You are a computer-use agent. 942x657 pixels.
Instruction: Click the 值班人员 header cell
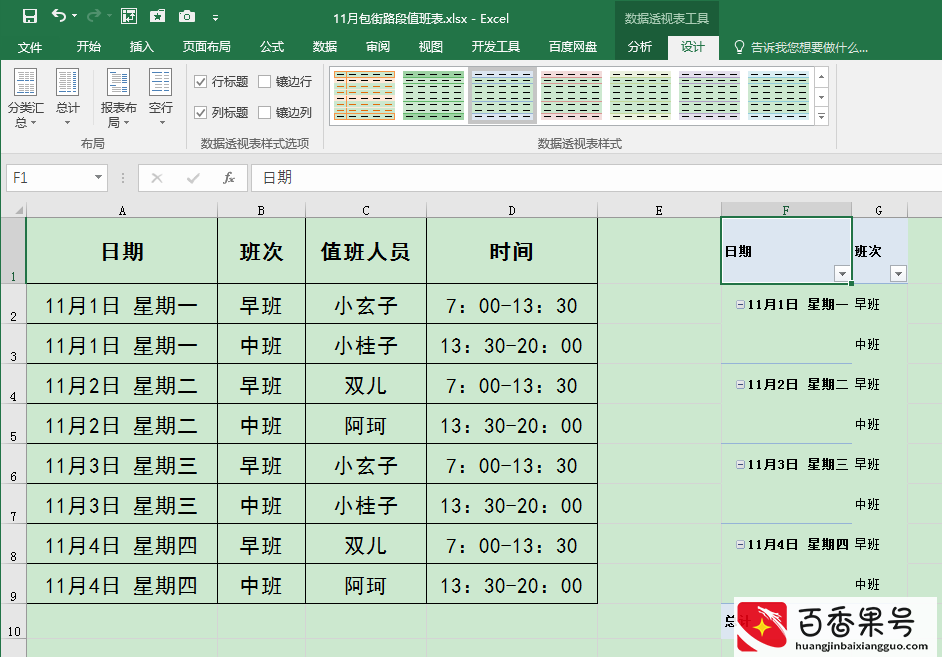point(365,251)
